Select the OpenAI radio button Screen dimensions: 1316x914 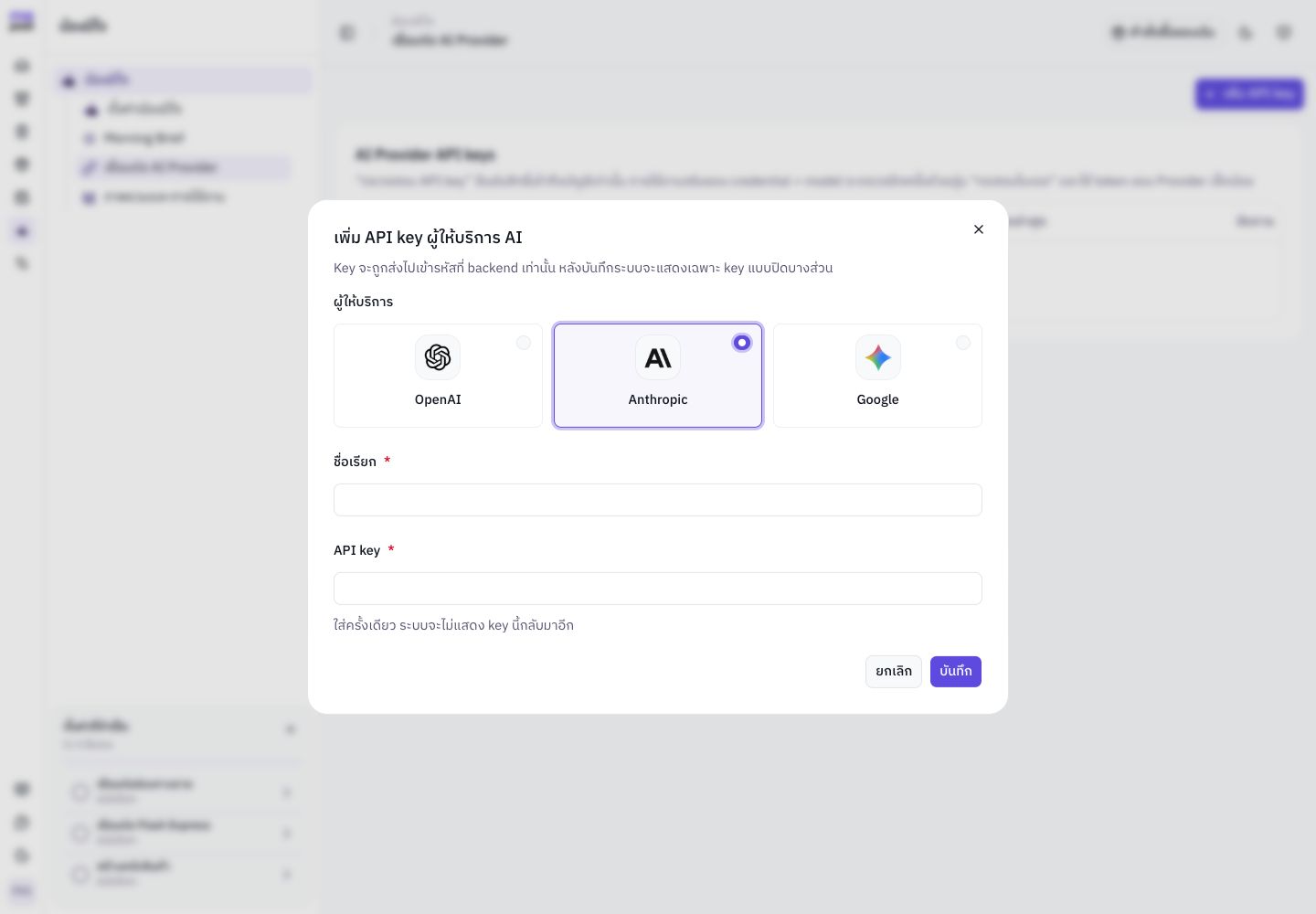(524, 343)
